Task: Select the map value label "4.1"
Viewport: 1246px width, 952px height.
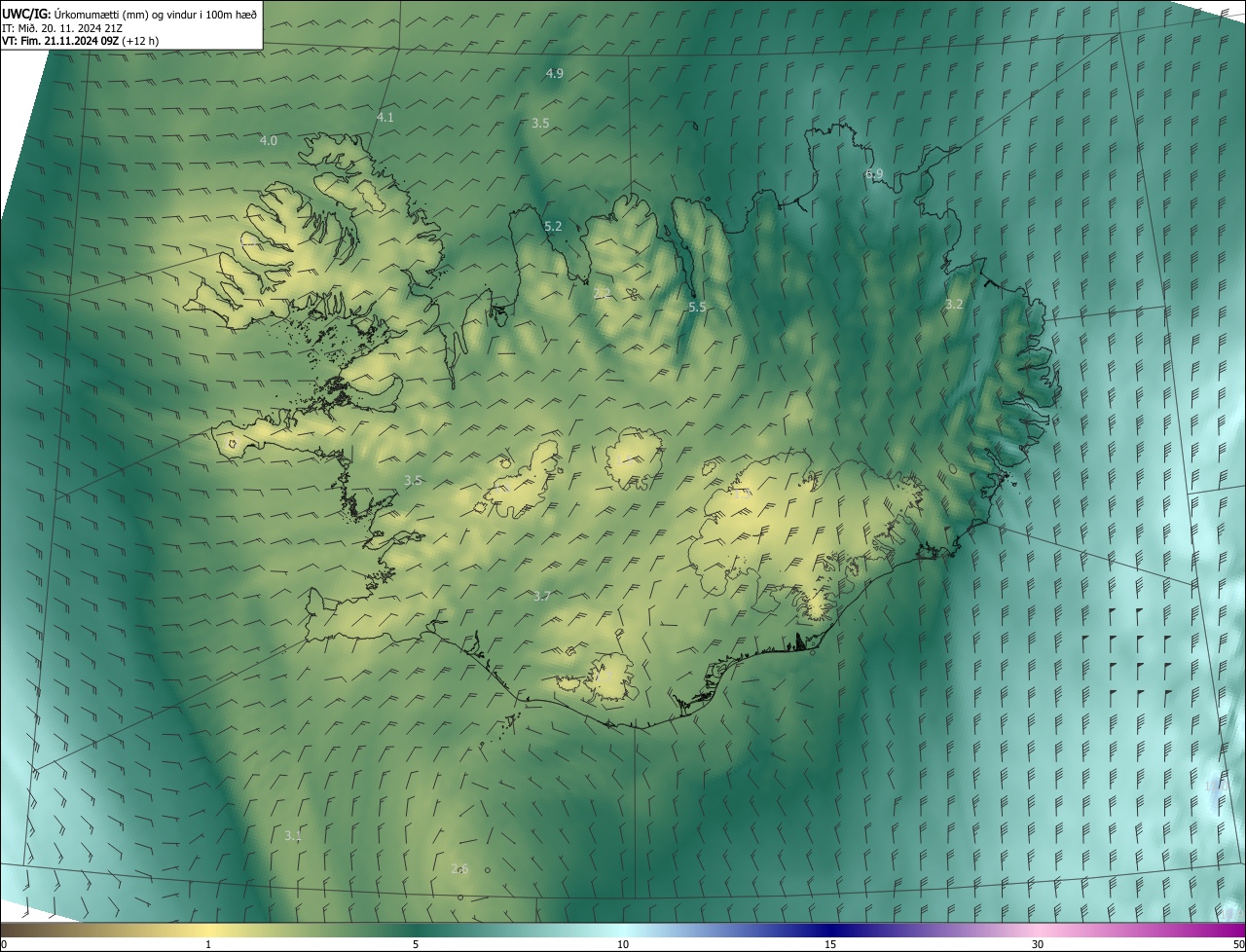Action: pos(385,118)
